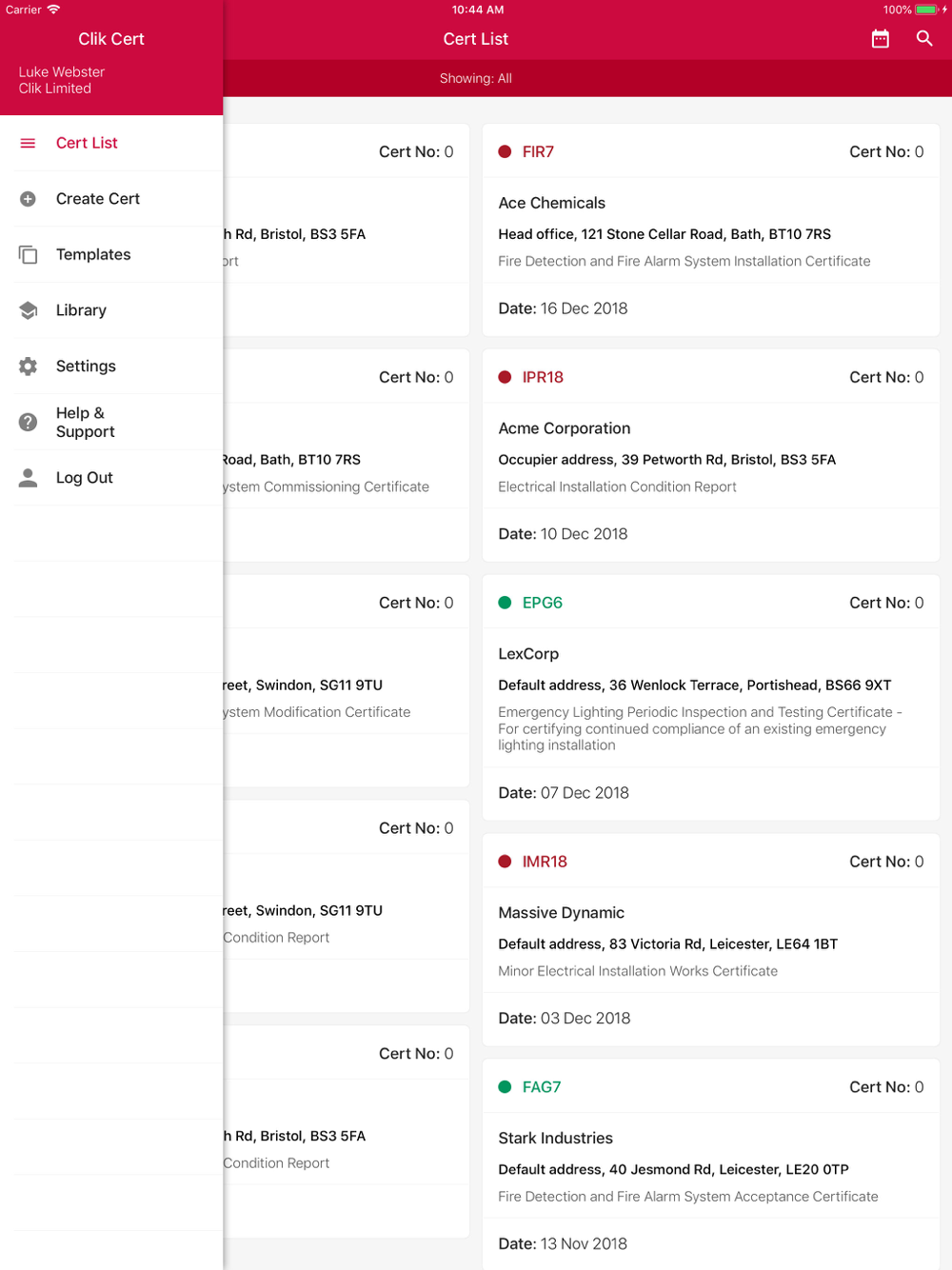952x1270 pixels.
Task: Click the Create Cert plus icon
Action: tap(29, 199)
